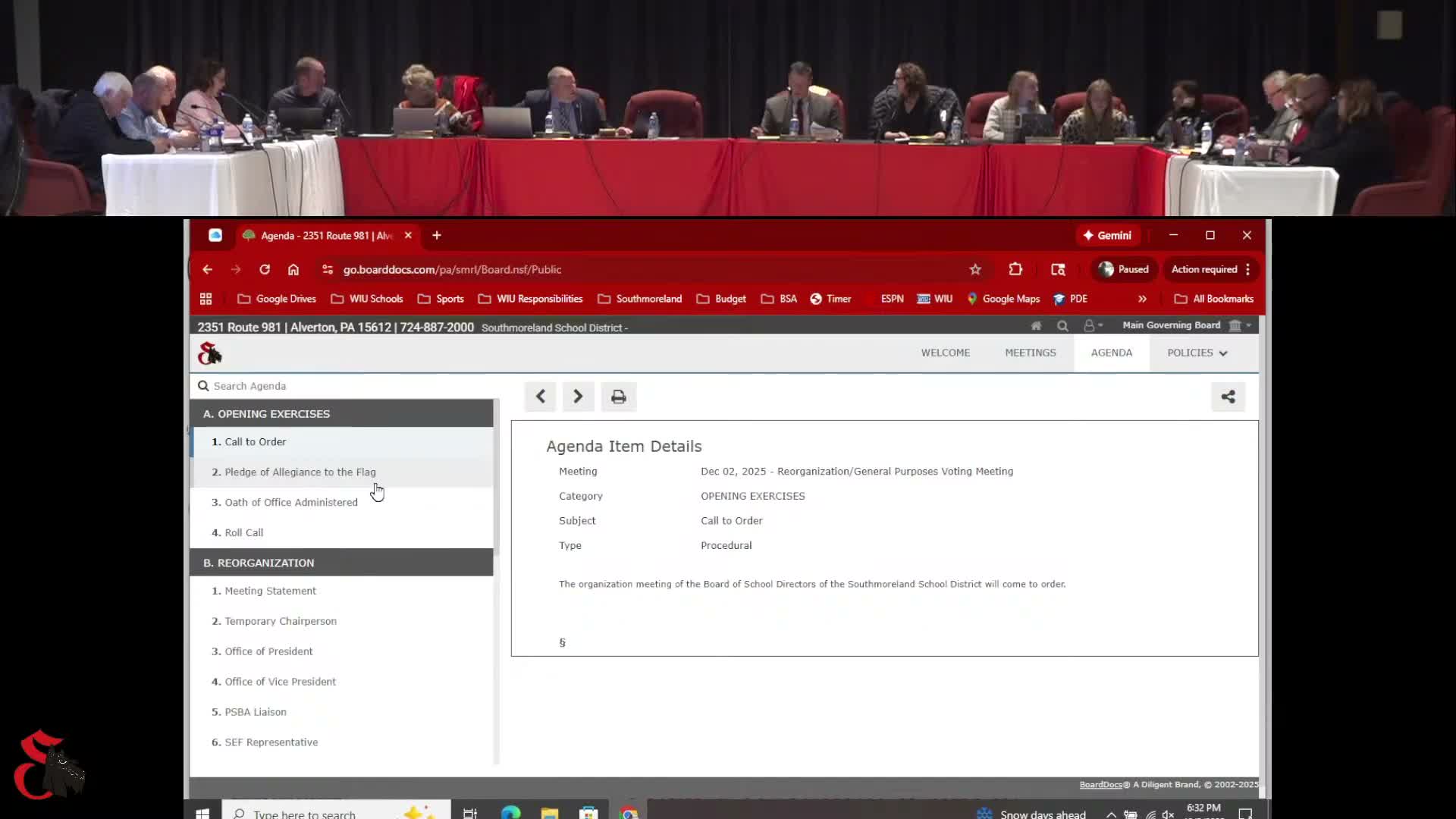This screenshot has height=819, width=1456.
Task: Open Office of President agenda item
Action: coord(268,651)
